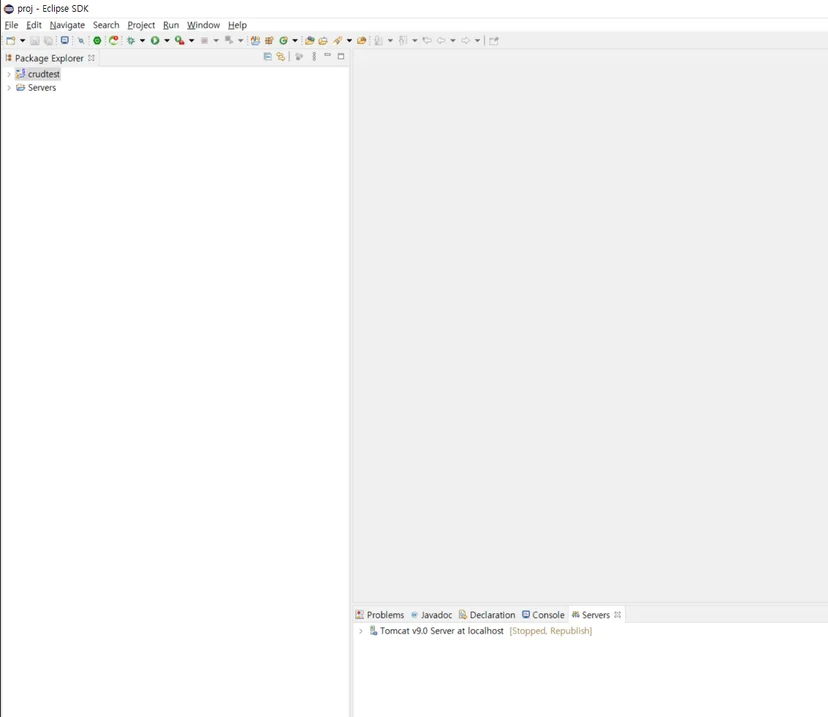Open the Run dropdown arrow beside Run button

point(167,41)
